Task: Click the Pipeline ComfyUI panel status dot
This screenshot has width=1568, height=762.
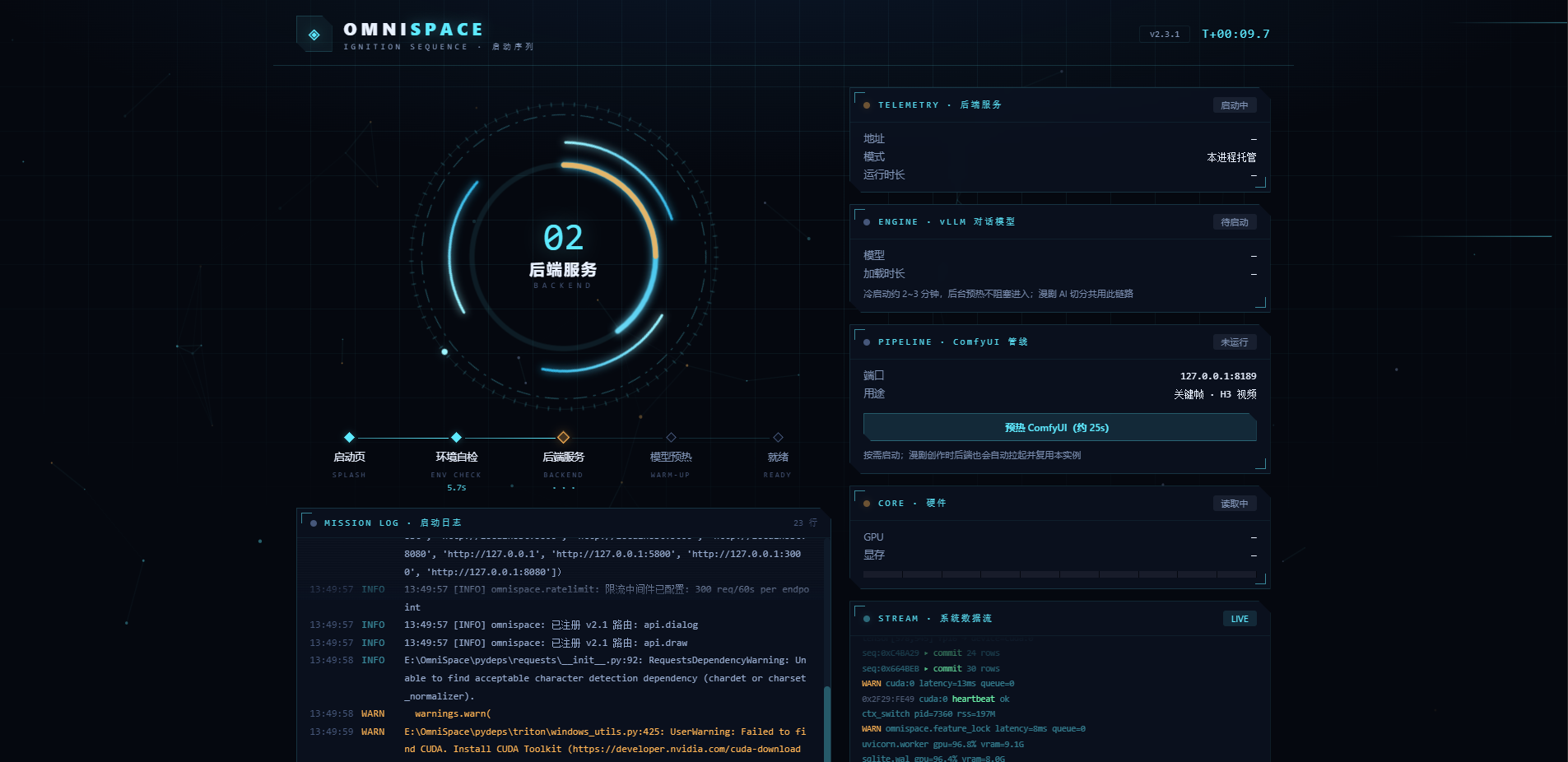Action: pyautogui.click(x=867, y=342)
